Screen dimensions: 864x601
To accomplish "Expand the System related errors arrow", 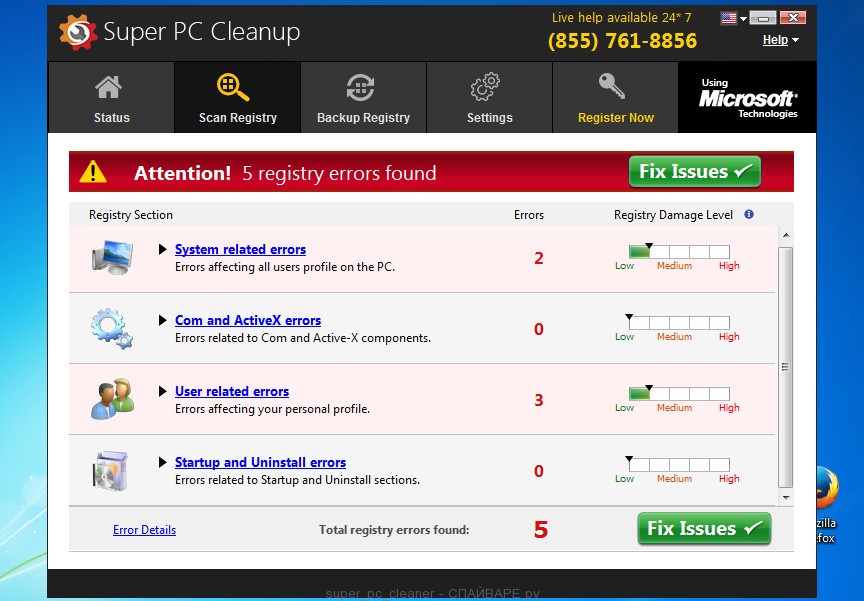I will coord(163,249).
